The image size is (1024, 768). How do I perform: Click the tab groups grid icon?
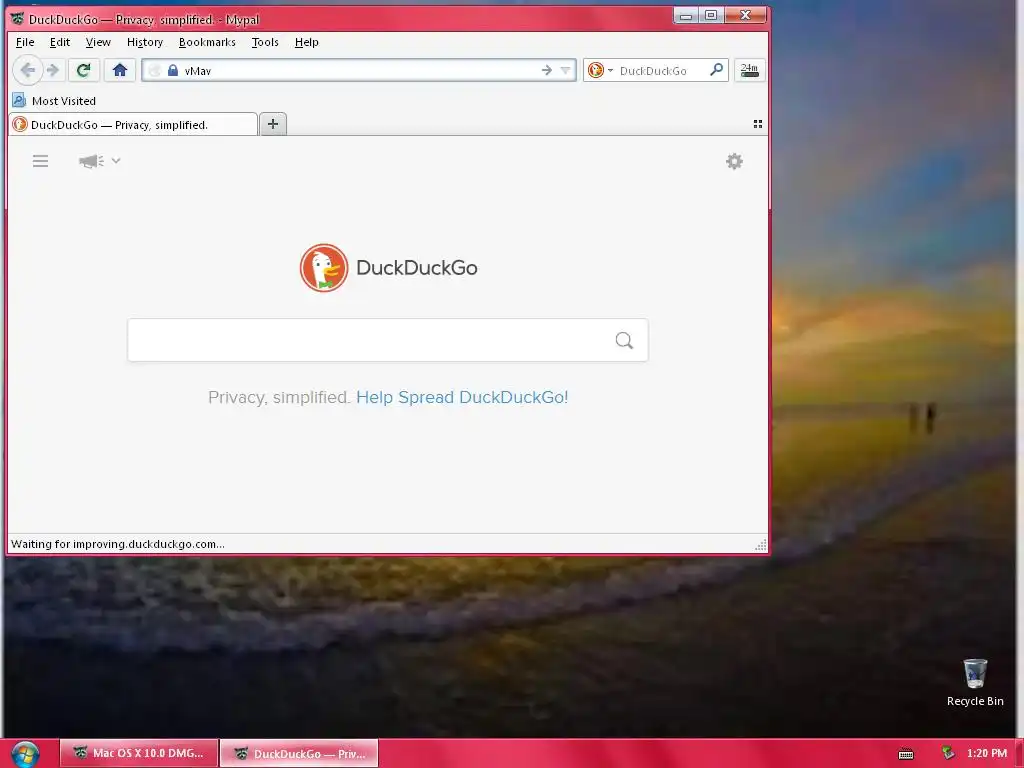[758, 123]
